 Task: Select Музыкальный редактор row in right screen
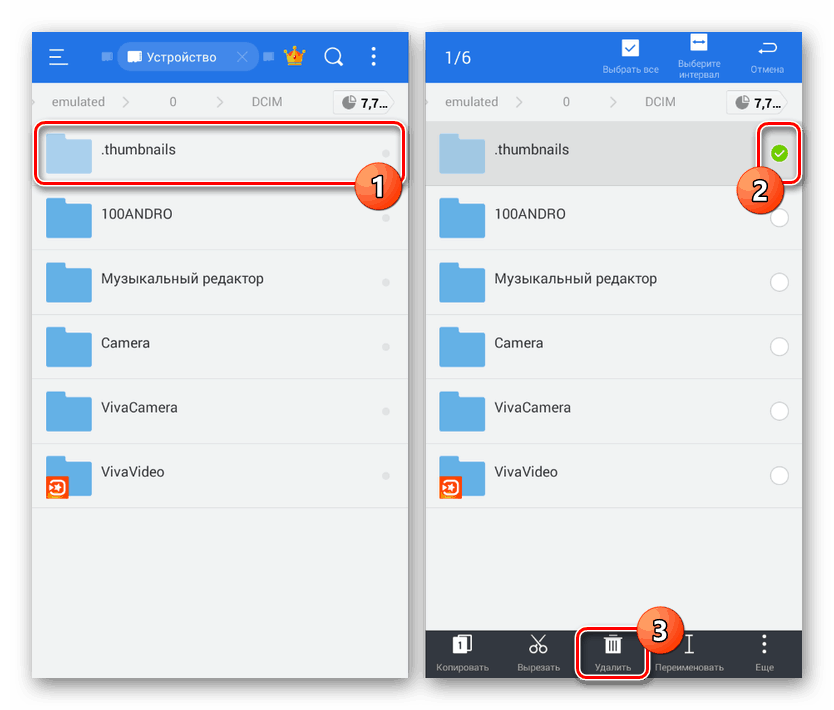[x=613, y=282]
